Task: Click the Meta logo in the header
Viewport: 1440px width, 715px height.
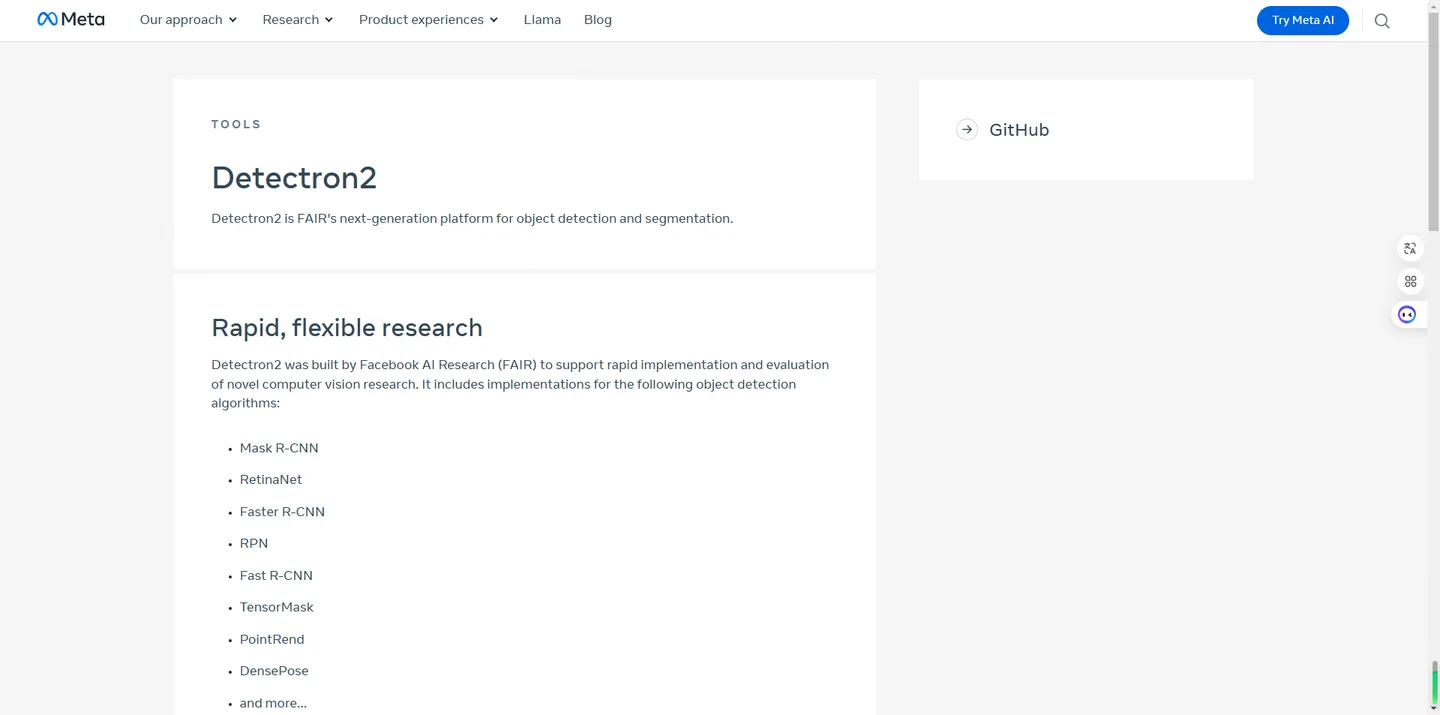Action: coord(71,19)
